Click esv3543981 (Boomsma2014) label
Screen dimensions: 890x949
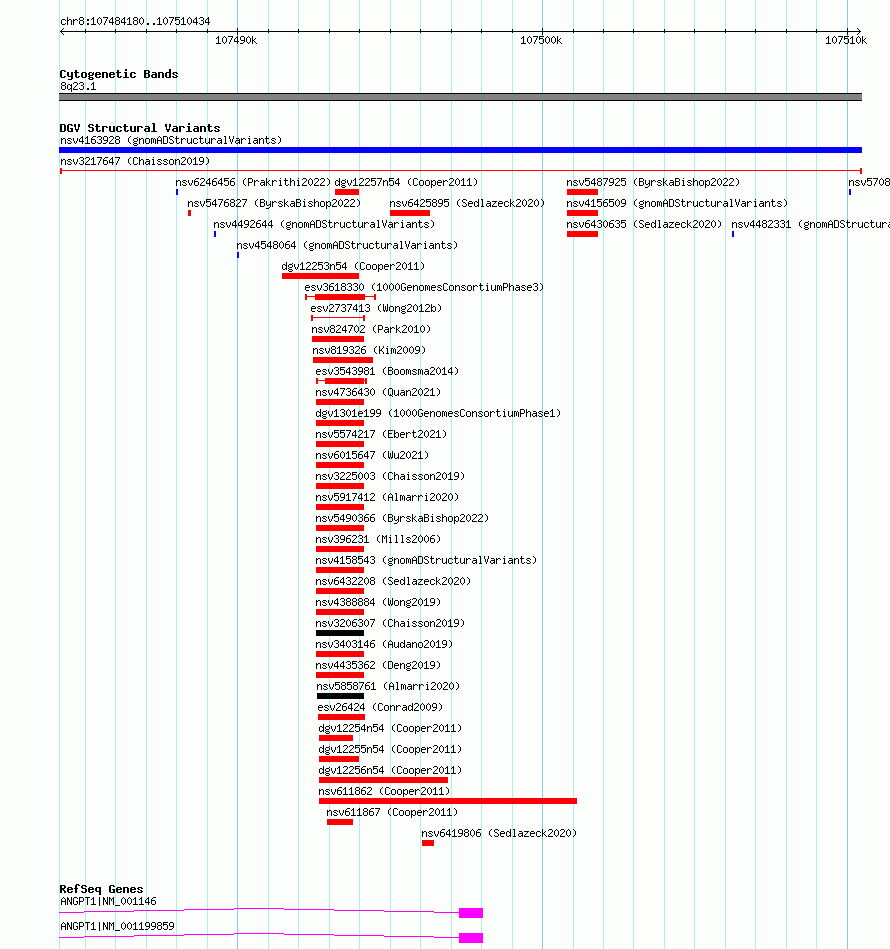pos(387,372)
